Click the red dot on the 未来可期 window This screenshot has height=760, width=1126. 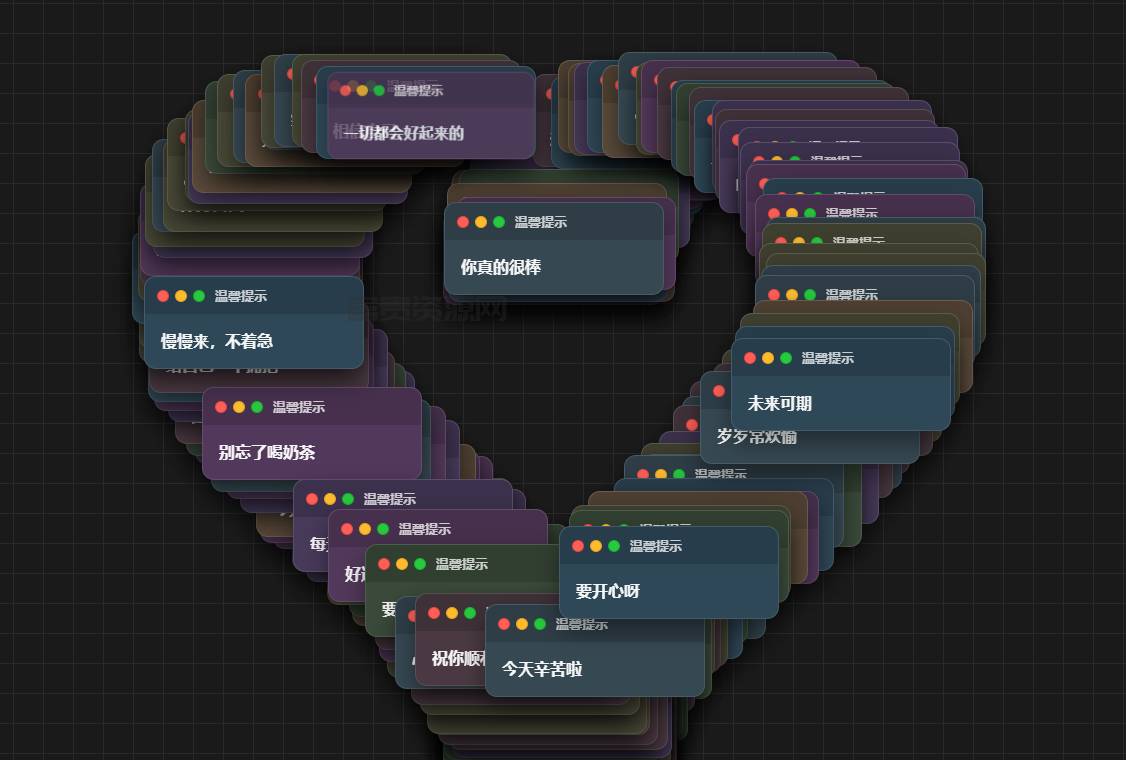(750, 358)
